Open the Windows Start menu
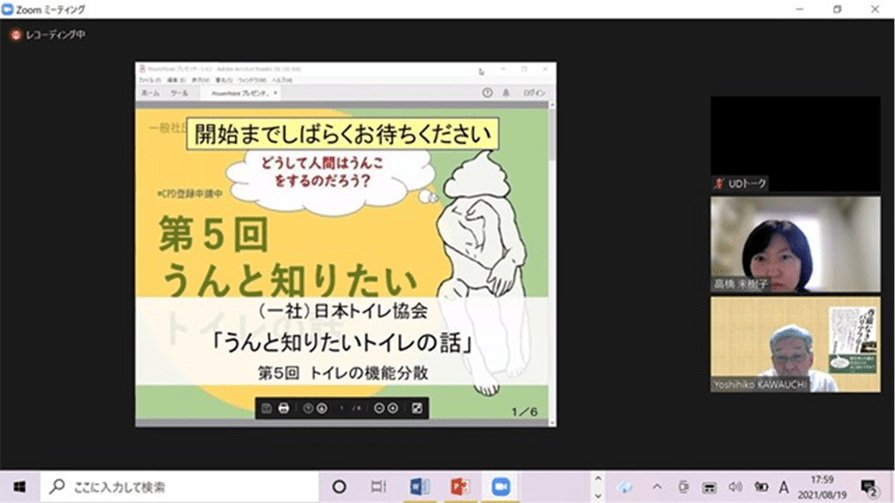Screen dimensions: 895x503 [x=19, y=486]
